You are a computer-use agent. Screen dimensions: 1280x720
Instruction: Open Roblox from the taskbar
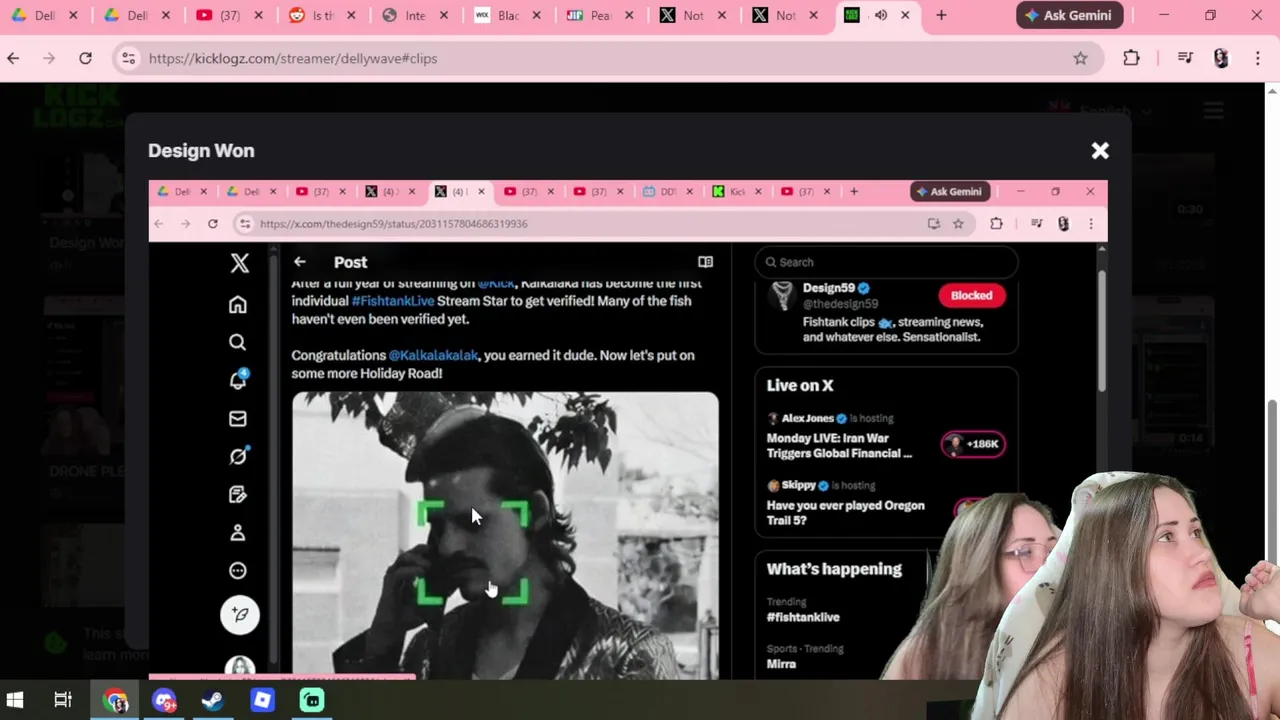tap(262, 700)
